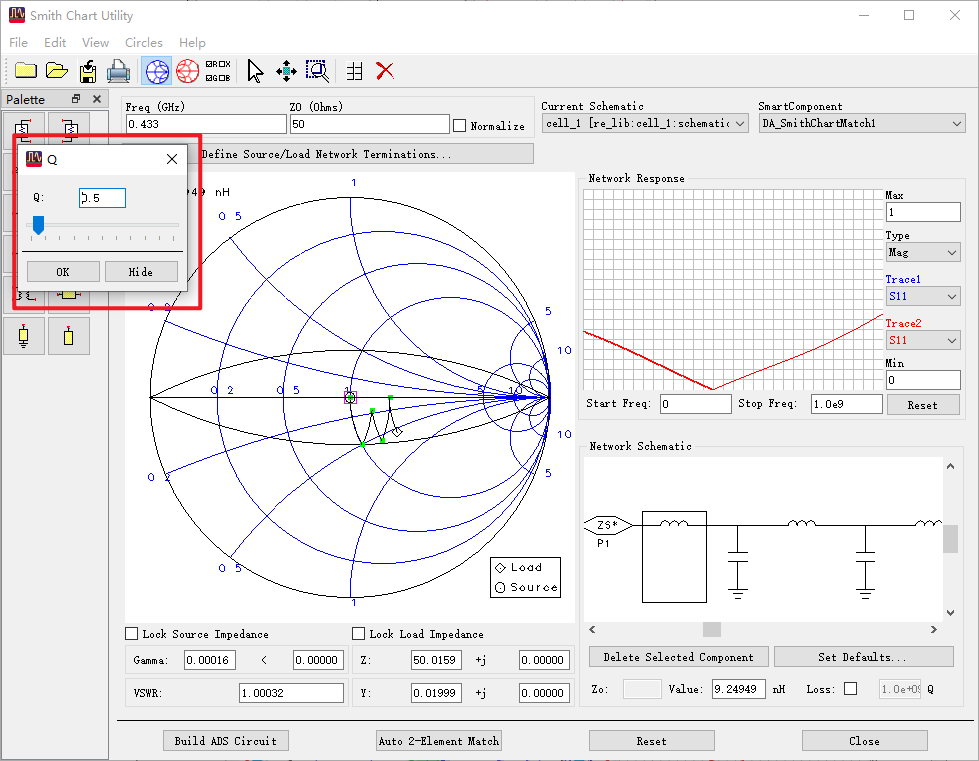Open the Current Schematic dropdown
Viewport: 979px width, 761px height.
[645, 124]
